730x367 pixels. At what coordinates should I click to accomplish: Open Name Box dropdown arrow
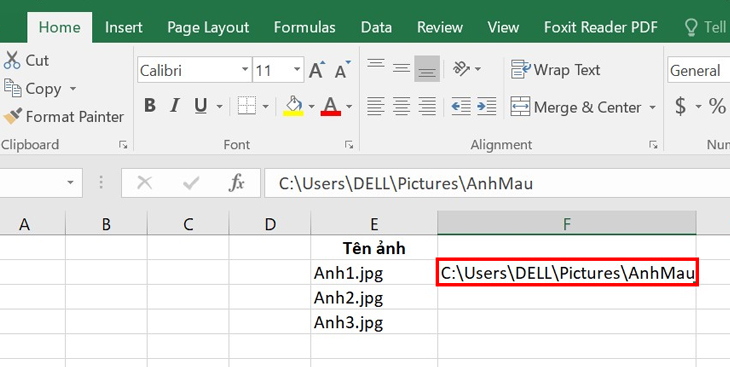pyautogui.click(x=70, y=183)
